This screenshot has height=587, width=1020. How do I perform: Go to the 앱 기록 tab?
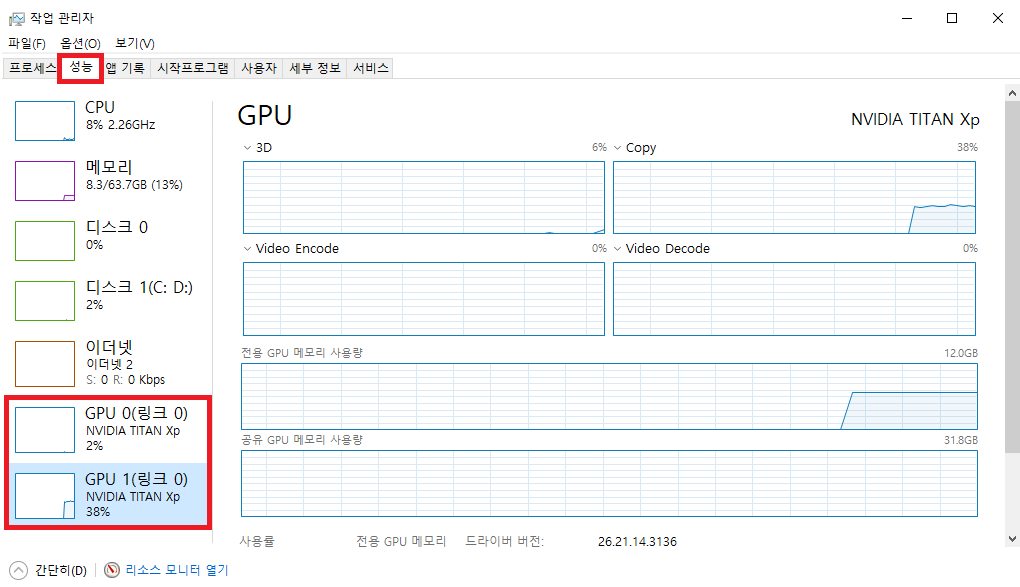(x=125, y=68)
